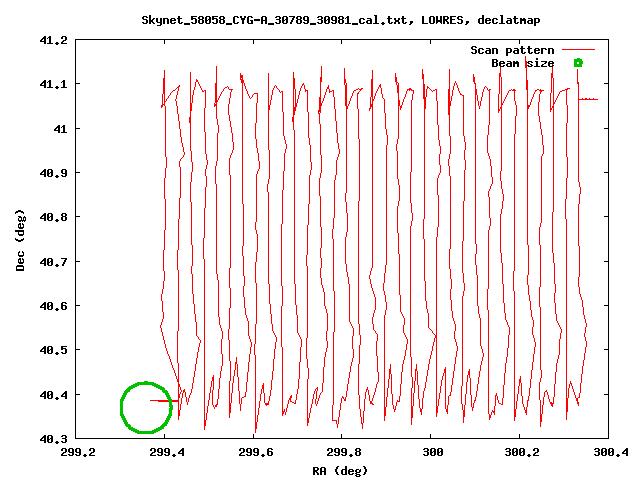Click the 40.9 Dec tick label

click(53, 173)
